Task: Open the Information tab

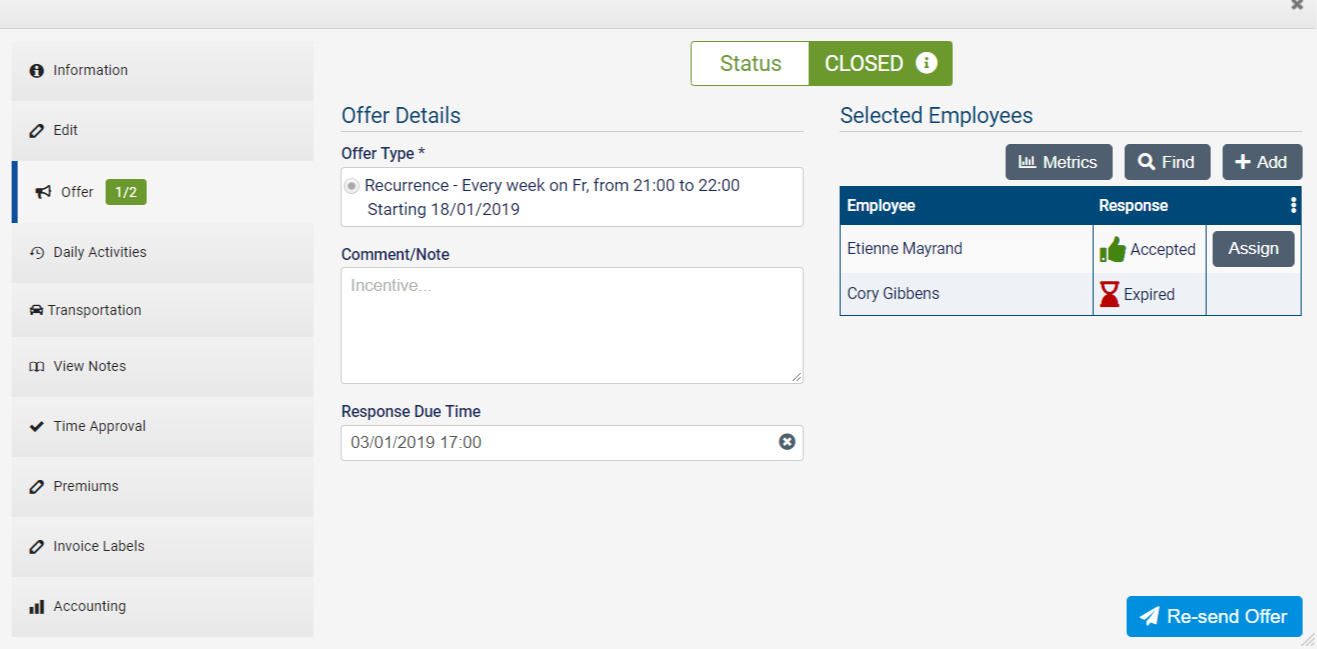Action: click(90, 70)
